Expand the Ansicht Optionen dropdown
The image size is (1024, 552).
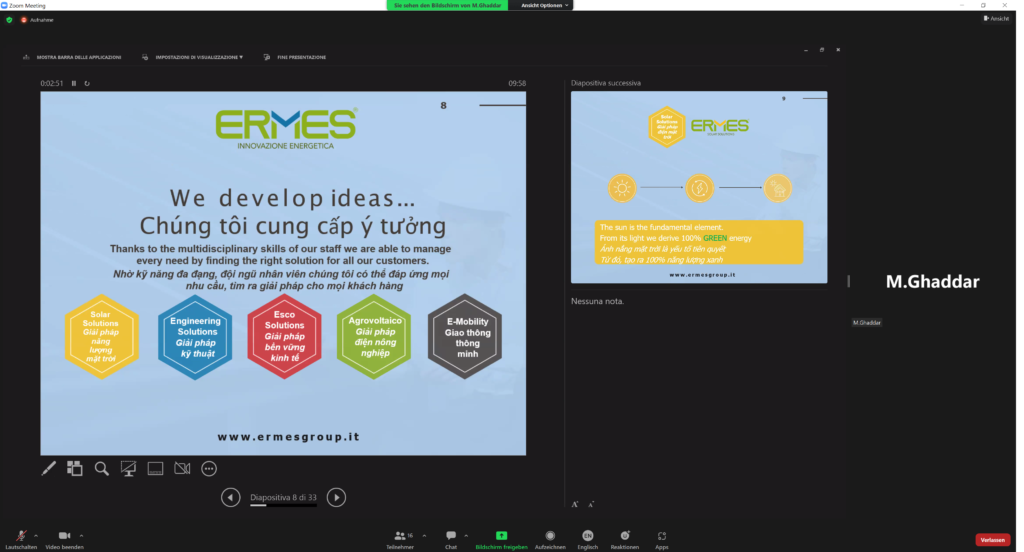545,5
